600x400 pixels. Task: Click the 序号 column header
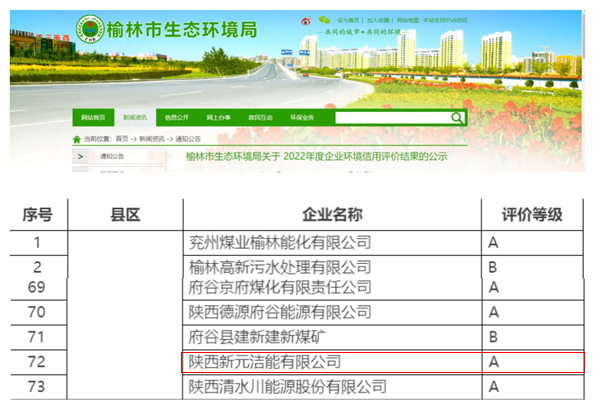(38, 215)
